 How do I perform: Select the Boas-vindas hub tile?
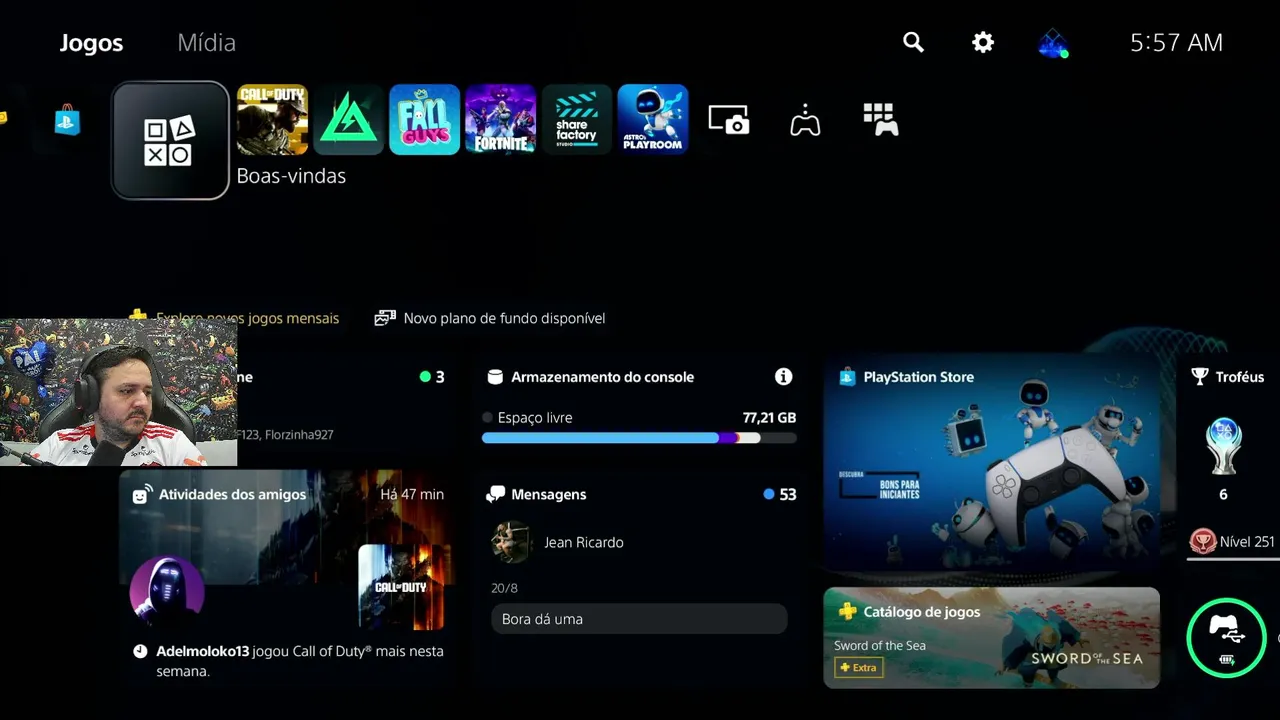pos(170,140)
